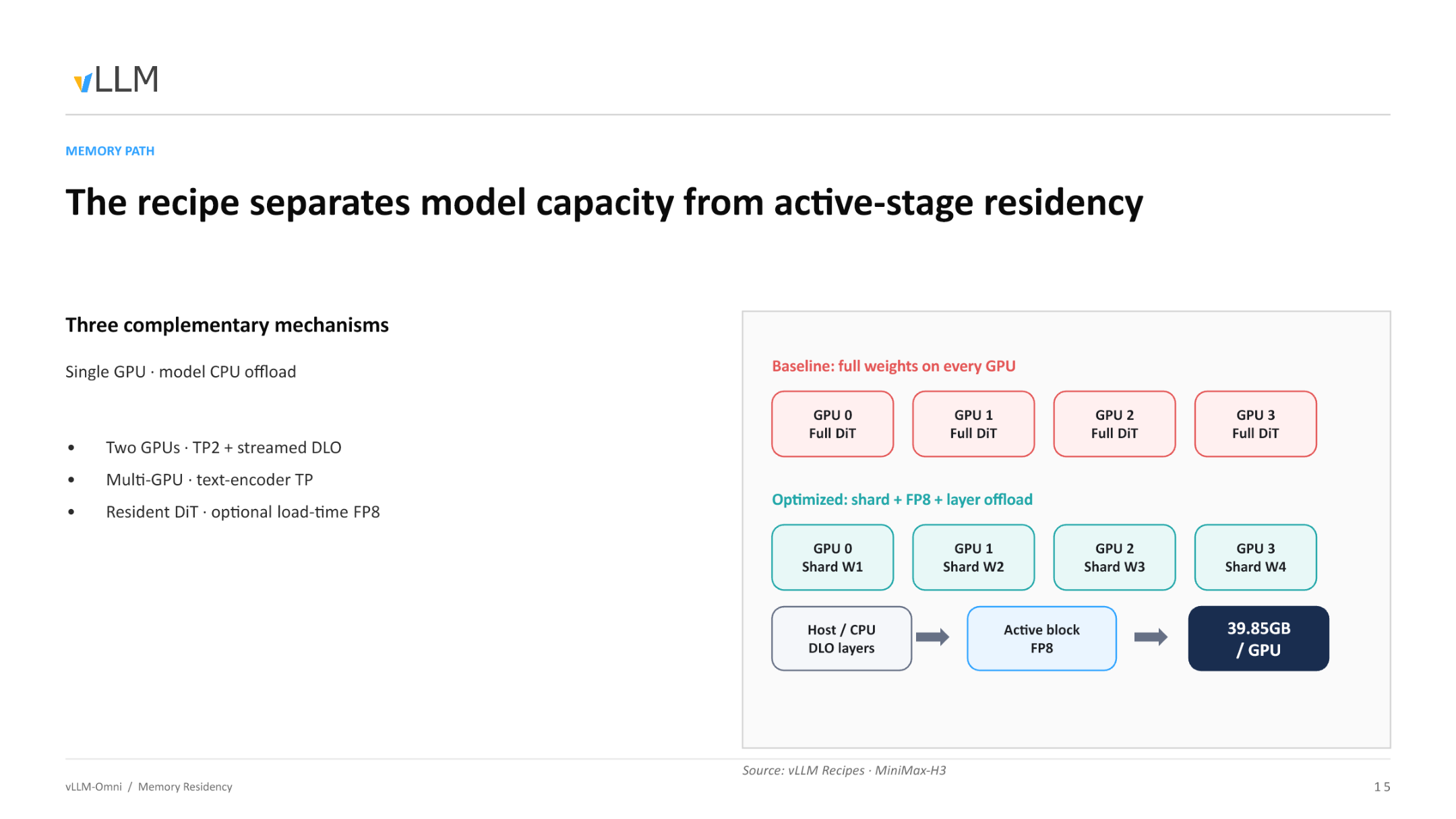
Task: Click the 'GPU 1 Shard W2' teal box
Action: pyautogui.click(x=973, y=557)
